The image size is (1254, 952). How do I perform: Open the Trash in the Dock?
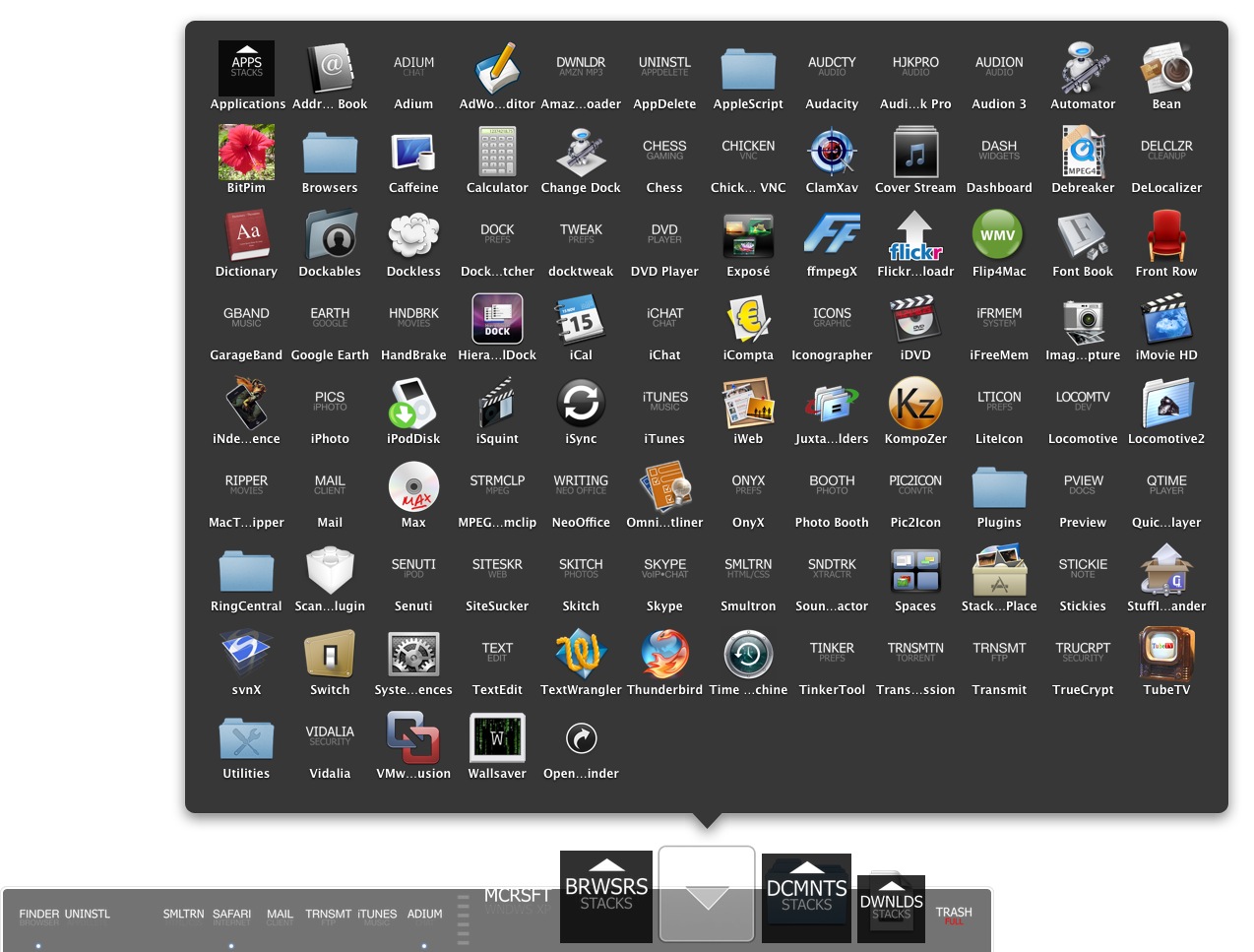pyautogui.click(x=954, y=915)
